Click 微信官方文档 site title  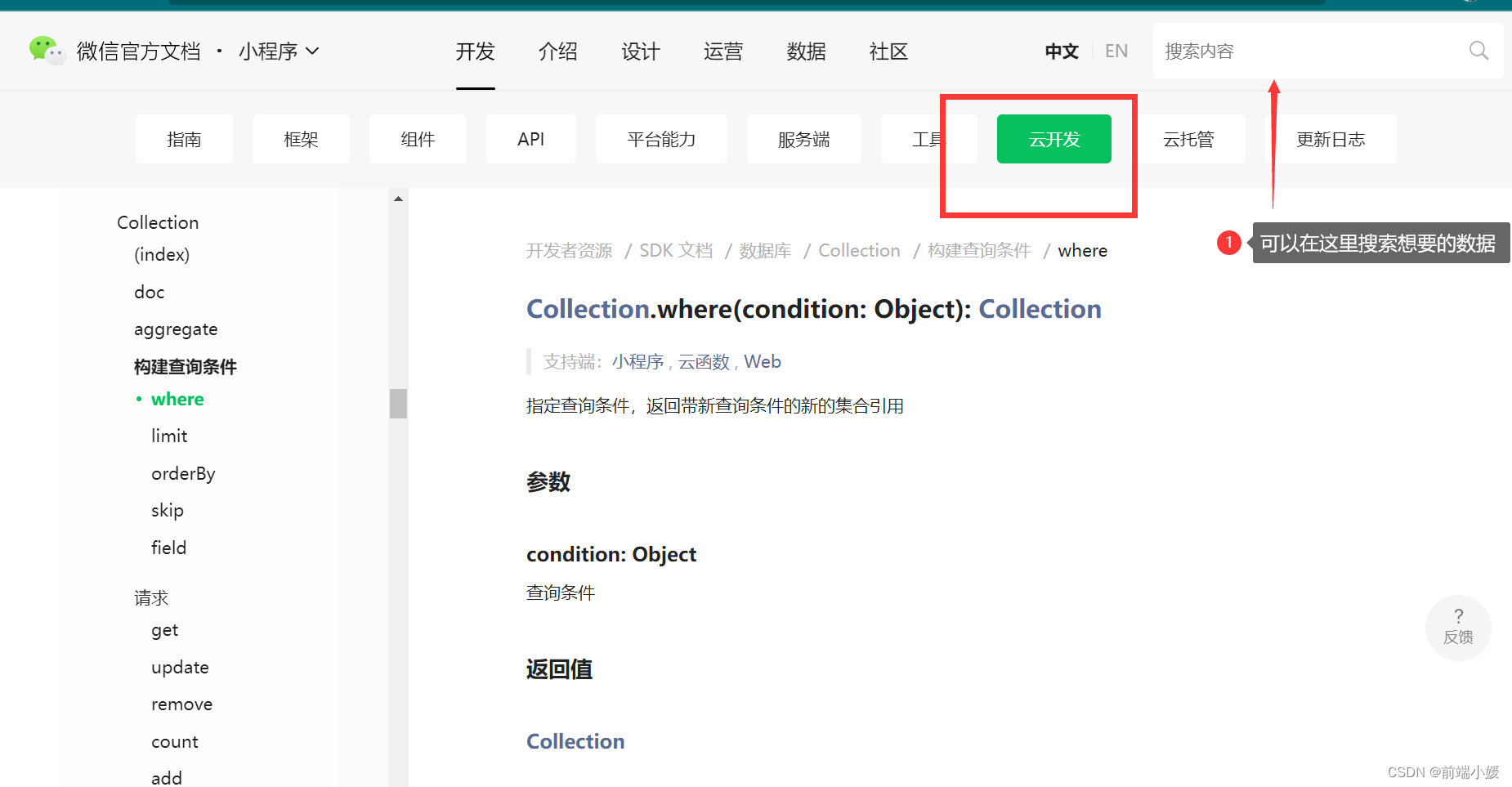139,51
